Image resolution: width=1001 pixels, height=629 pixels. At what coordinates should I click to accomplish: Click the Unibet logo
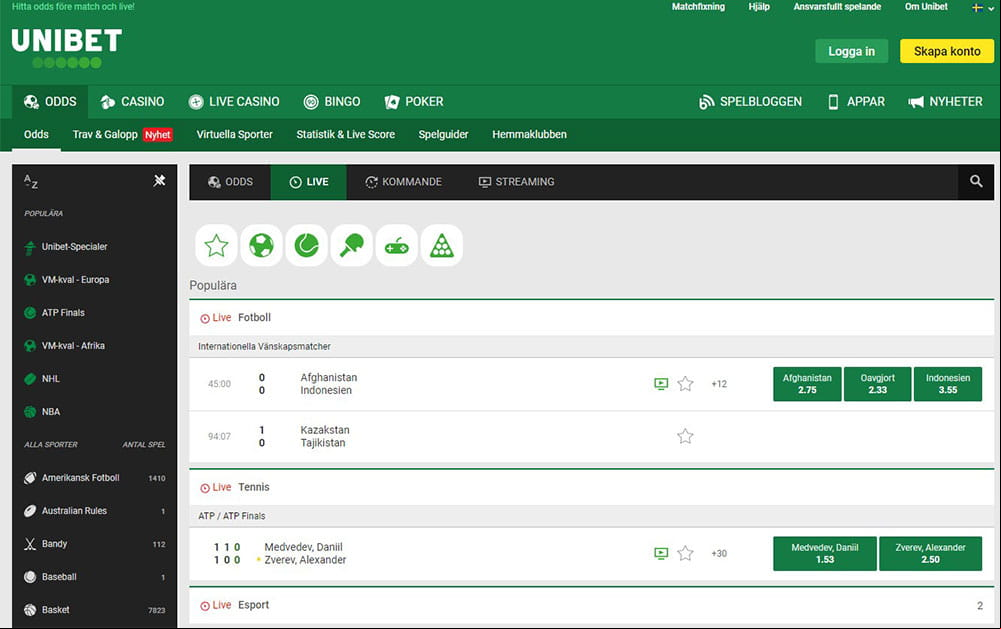pos(66,48)
